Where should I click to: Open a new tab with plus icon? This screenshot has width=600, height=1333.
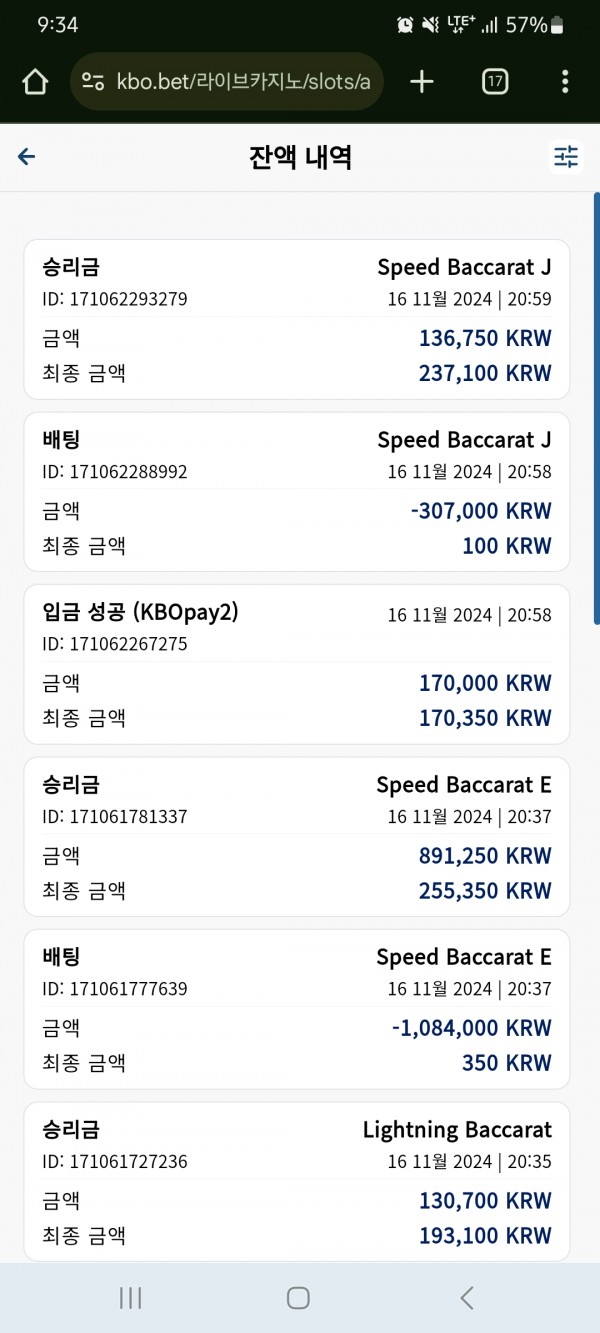point(422,82)
